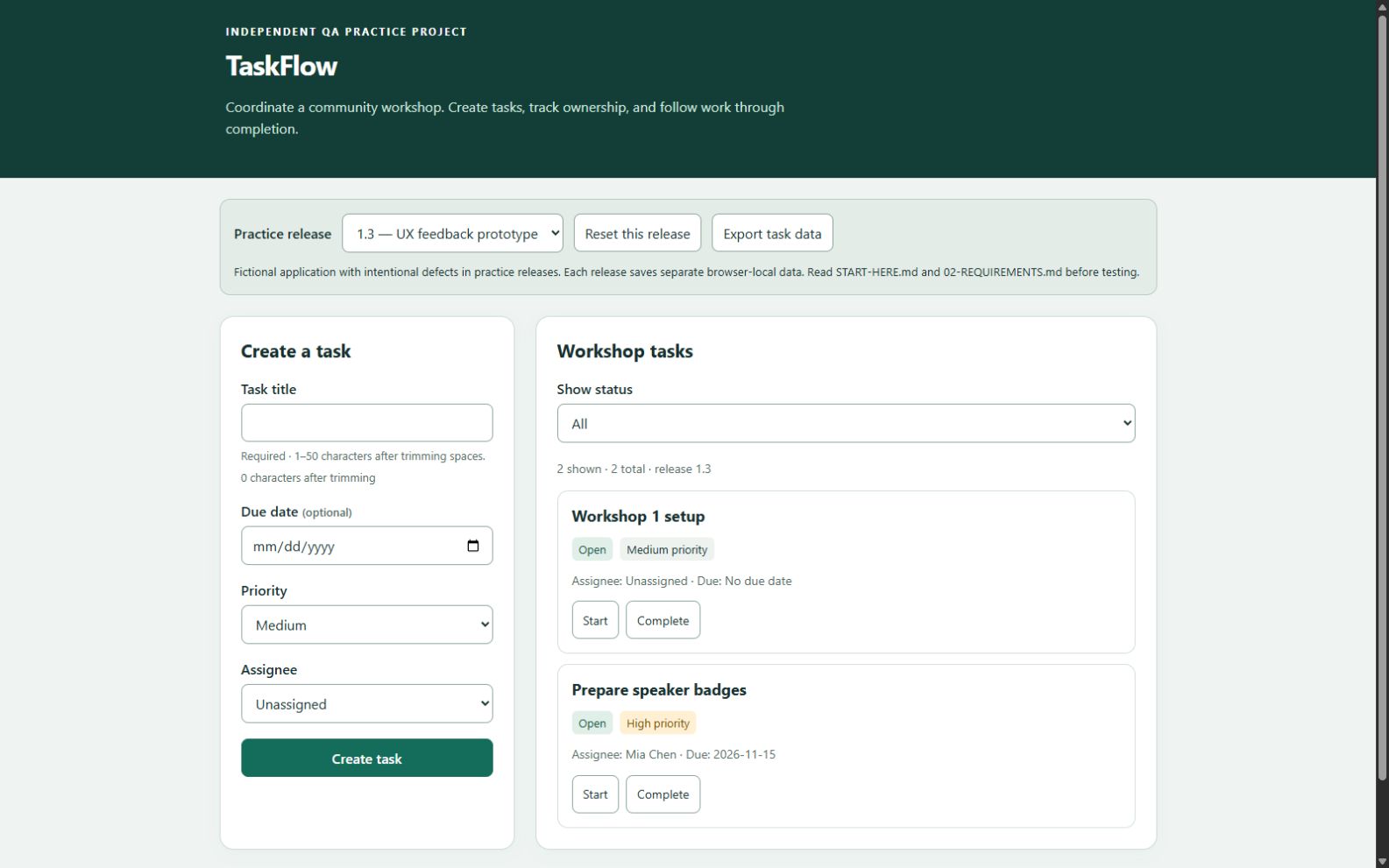
Task: Open the Assignee dropdown
Action: point(366,703)
